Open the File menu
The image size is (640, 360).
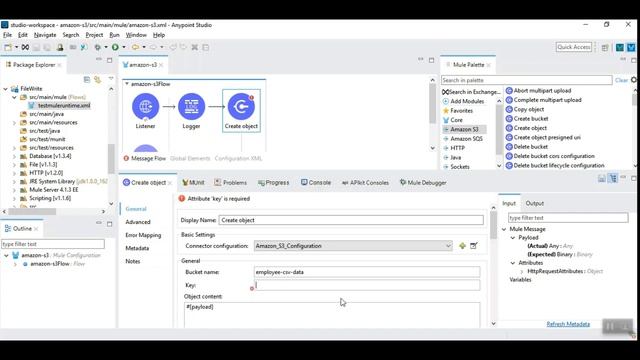point(7,35)
